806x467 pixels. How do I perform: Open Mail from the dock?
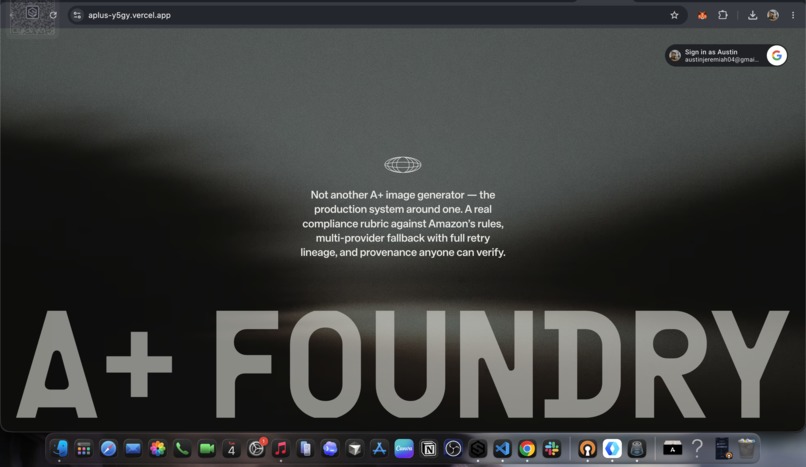pos(133,449)
